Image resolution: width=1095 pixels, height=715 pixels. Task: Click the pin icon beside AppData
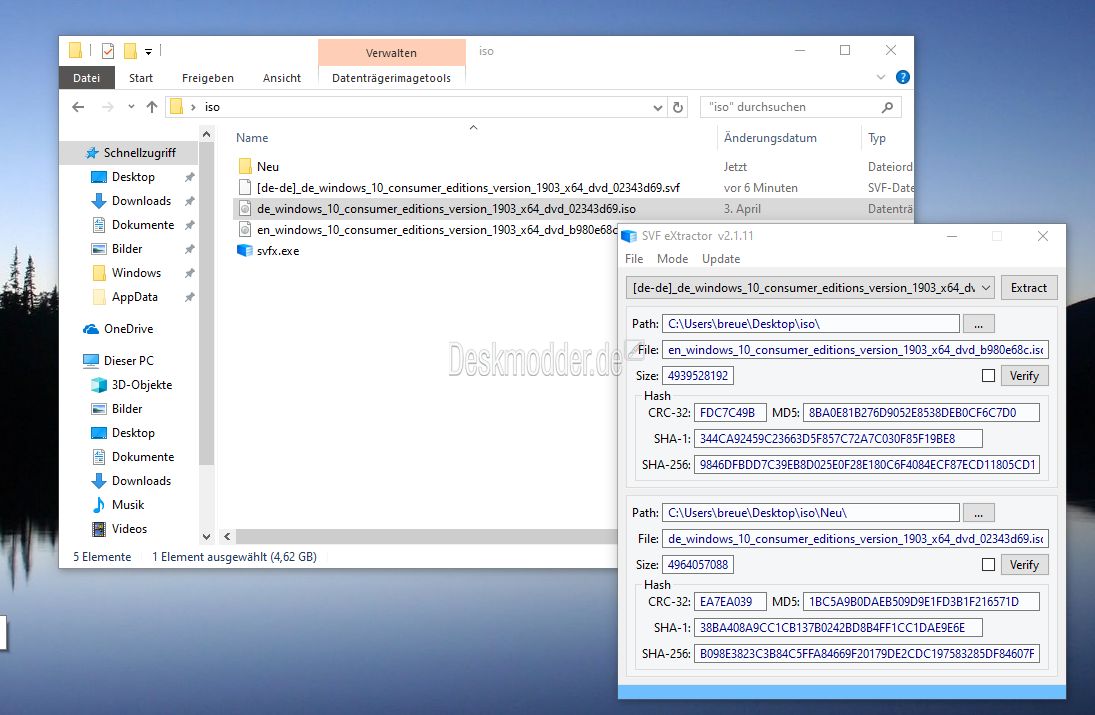point(189,297)
